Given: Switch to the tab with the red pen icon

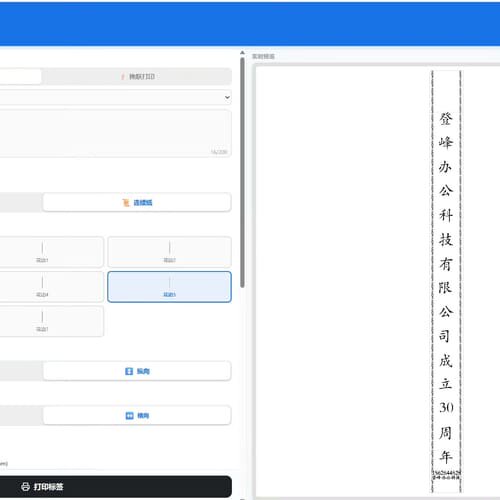Looking at the screenshot, I should (x=137, y=77).
